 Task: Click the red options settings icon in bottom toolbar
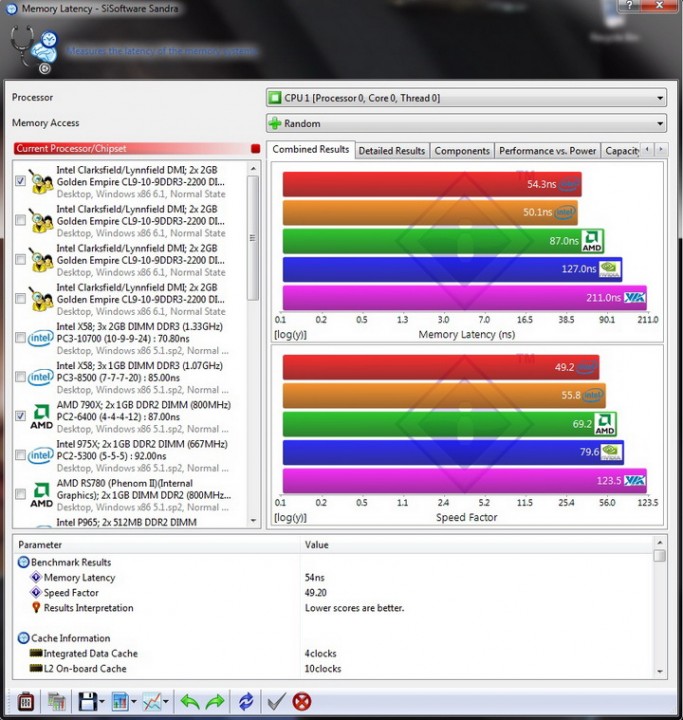(x=26, y=702)
